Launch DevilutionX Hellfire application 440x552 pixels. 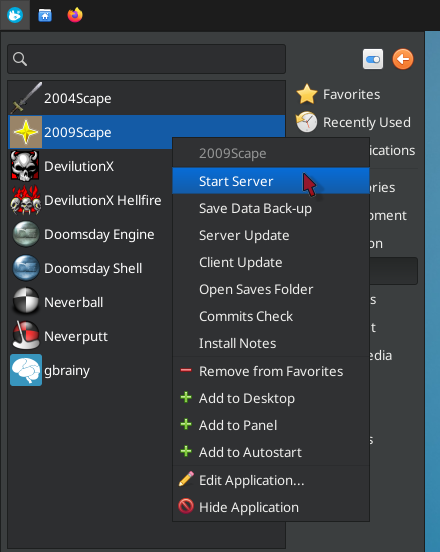tap(90, 200)
